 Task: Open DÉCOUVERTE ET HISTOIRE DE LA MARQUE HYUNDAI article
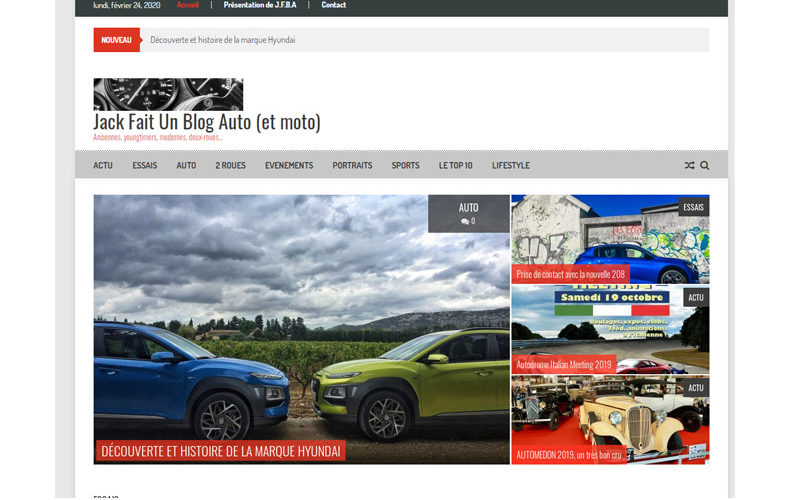point(220,451)
